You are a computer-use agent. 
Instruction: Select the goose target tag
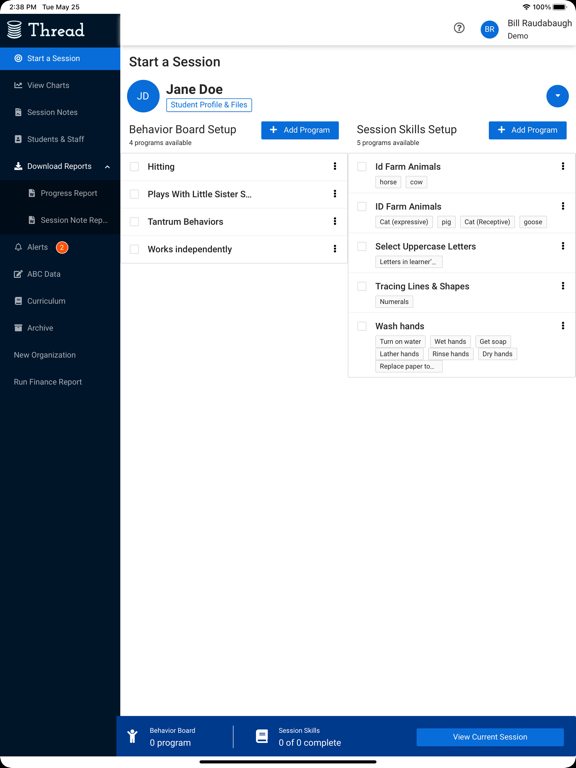coord(533,222)
